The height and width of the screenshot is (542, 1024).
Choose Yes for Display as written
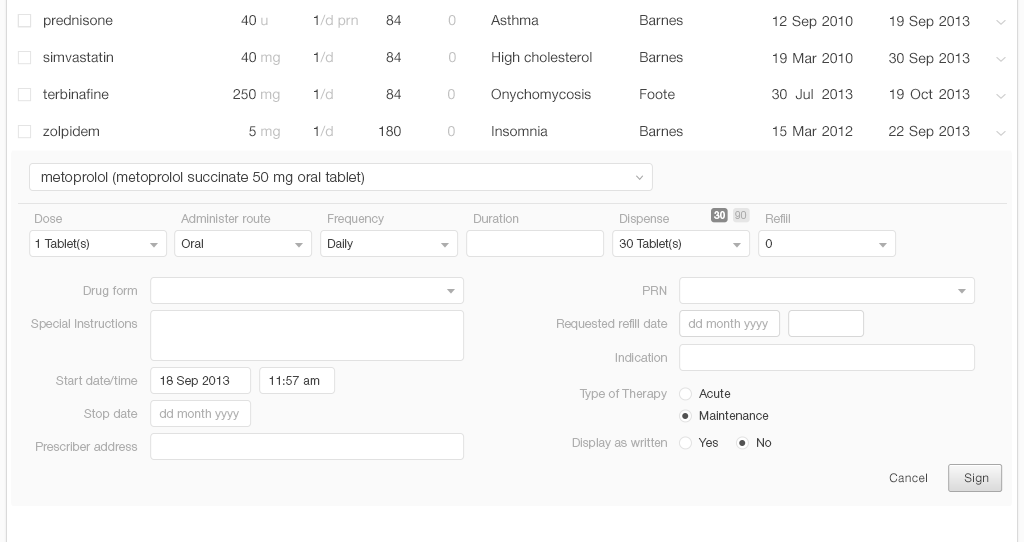tap(686, 443)
